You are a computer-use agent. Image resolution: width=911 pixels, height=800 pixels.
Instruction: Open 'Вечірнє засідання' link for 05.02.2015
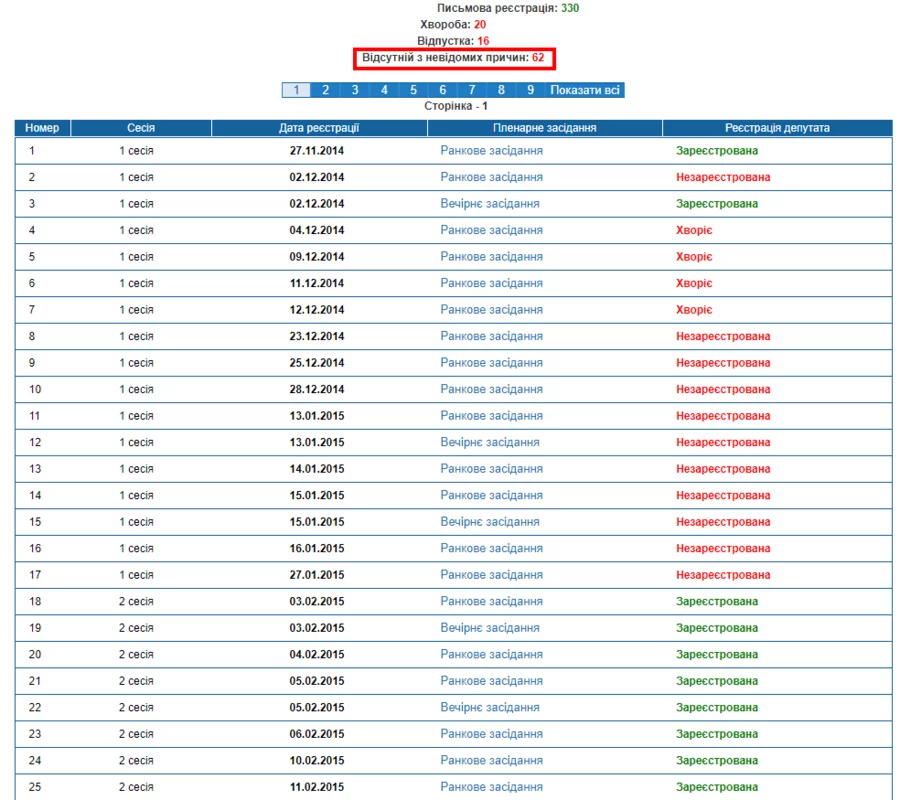click(490, 708)
